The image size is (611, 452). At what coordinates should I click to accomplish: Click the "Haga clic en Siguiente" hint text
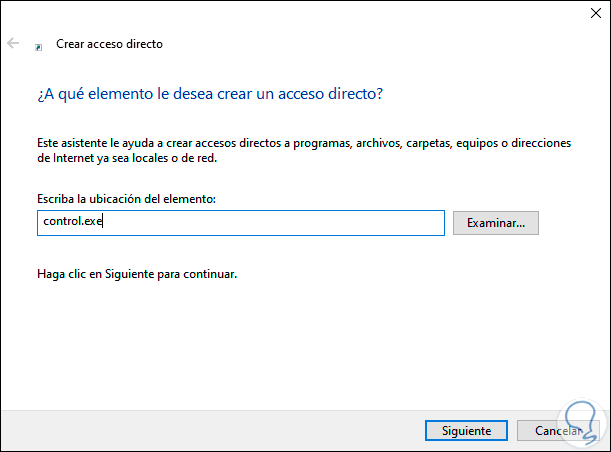(136, 273)
